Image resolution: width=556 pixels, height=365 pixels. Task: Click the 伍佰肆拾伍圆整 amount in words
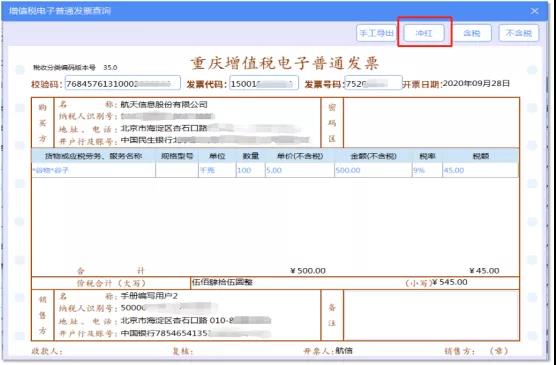coord(222,282)
